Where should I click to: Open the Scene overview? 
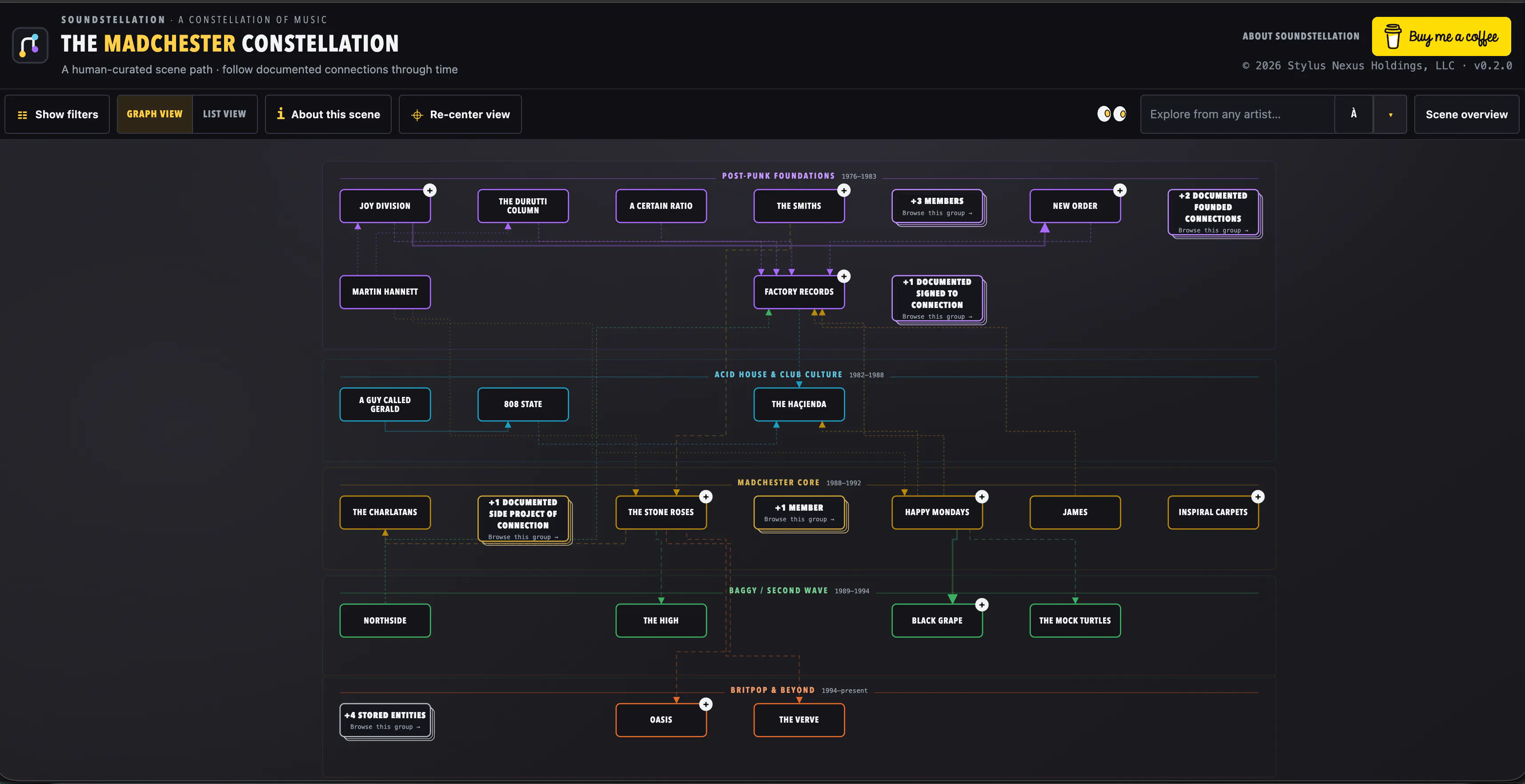pyautogui.click(x=1466, y=114)
